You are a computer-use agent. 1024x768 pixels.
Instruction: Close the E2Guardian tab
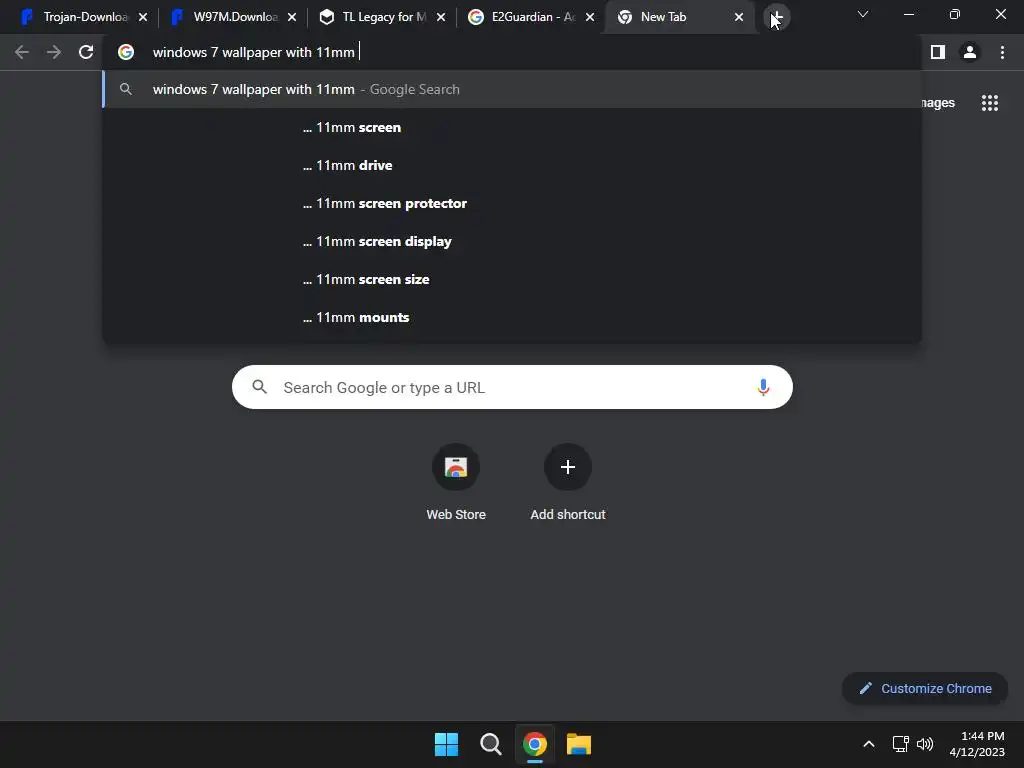590,17
